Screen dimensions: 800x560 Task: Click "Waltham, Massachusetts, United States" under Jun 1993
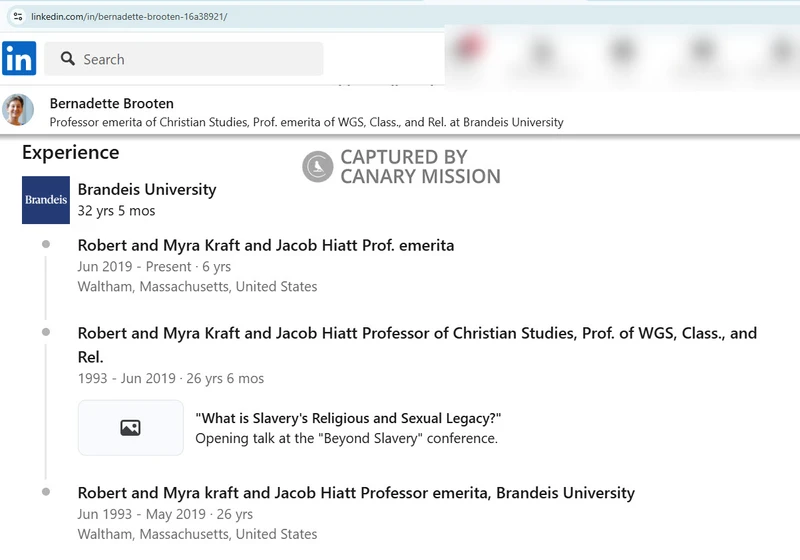197,534
